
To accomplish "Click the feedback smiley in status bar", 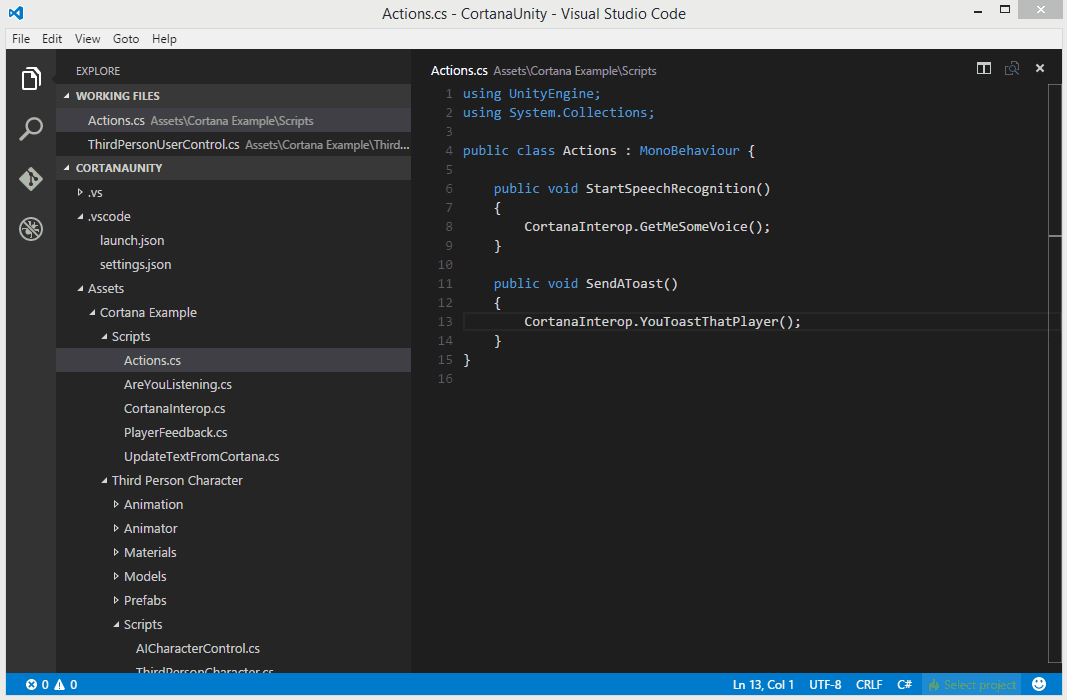I will click(1038, 684).
